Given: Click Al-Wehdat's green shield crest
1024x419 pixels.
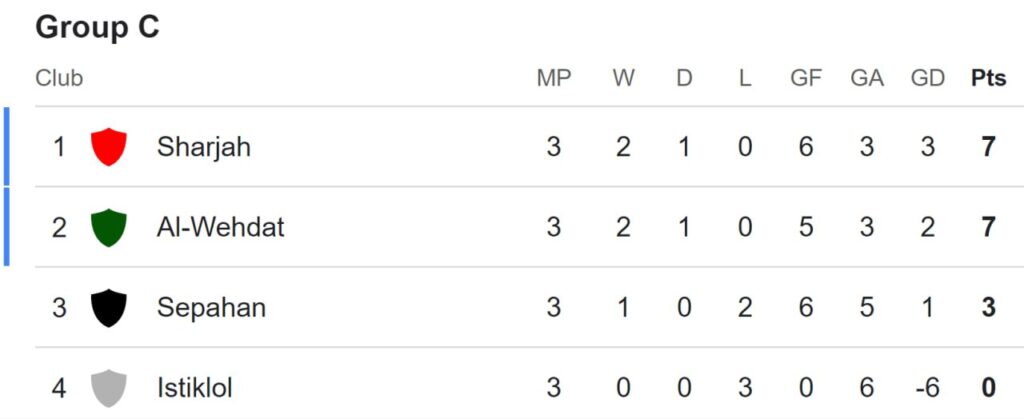Looking at the screenshot, I should (x=108, y=227).
